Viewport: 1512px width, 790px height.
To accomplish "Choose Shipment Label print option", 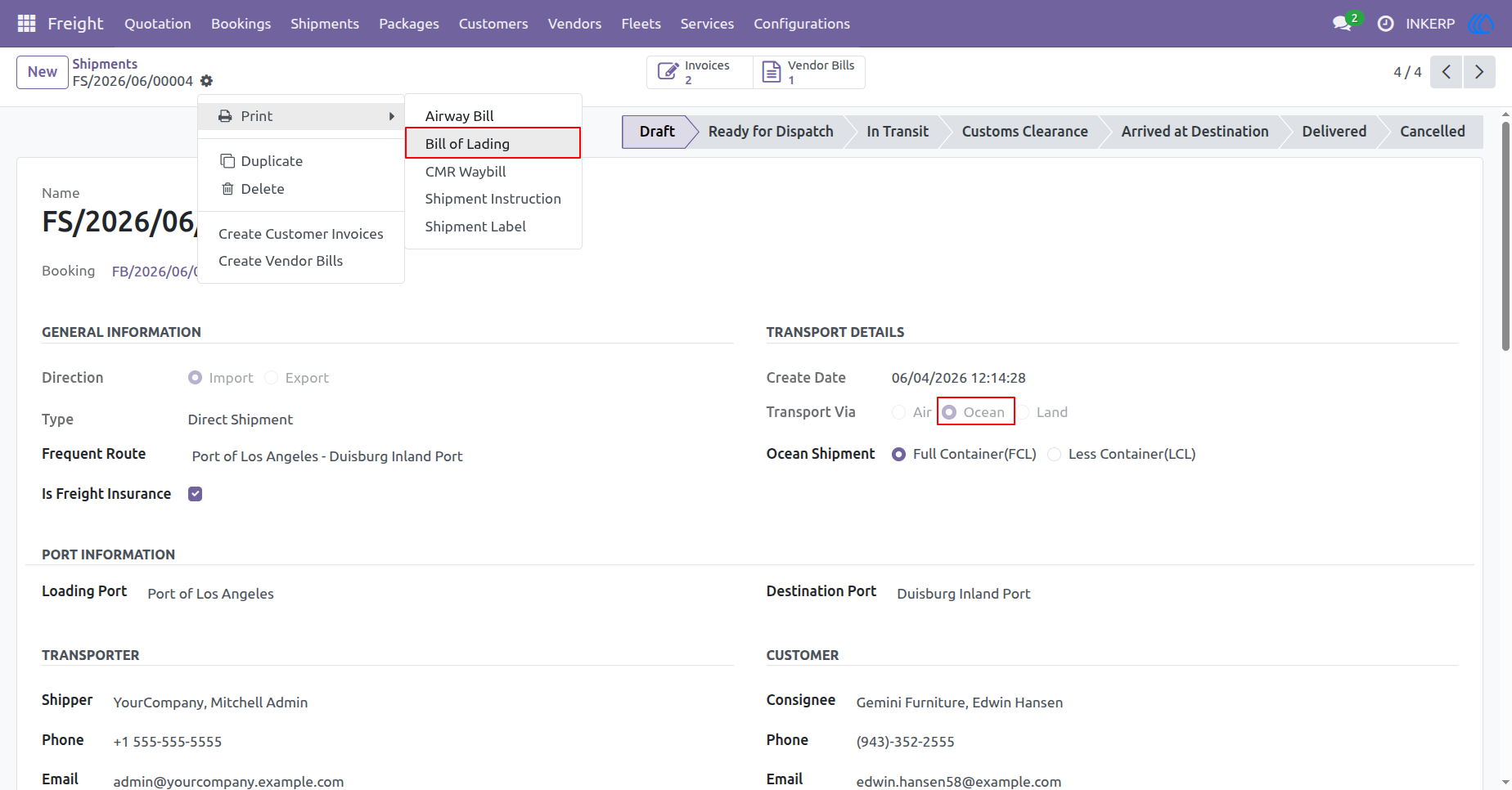I will click(493, 227).
